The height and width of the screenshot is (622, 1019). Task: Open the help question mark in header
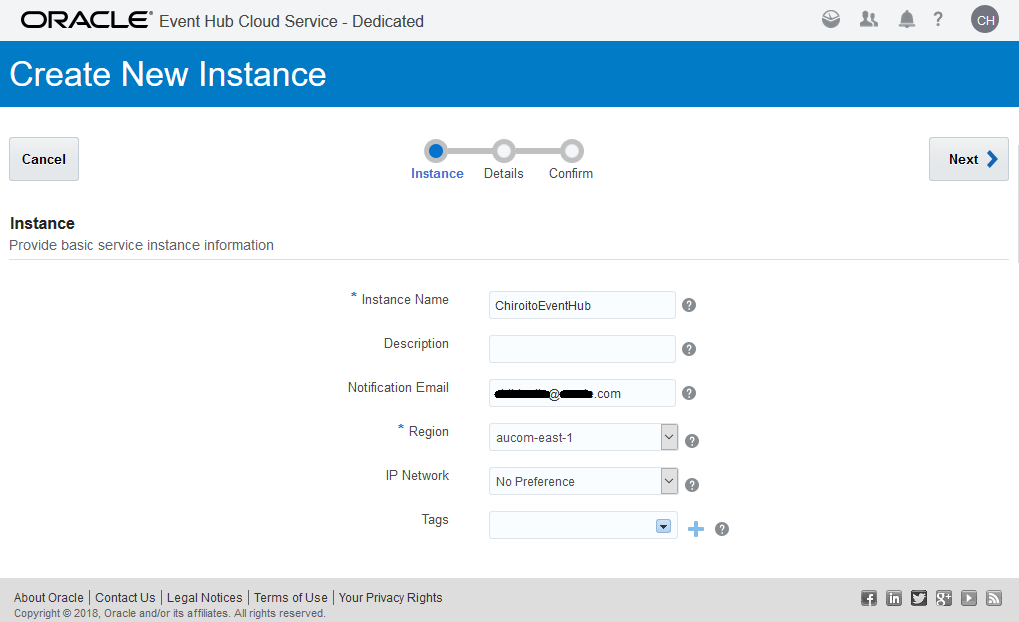938,19
